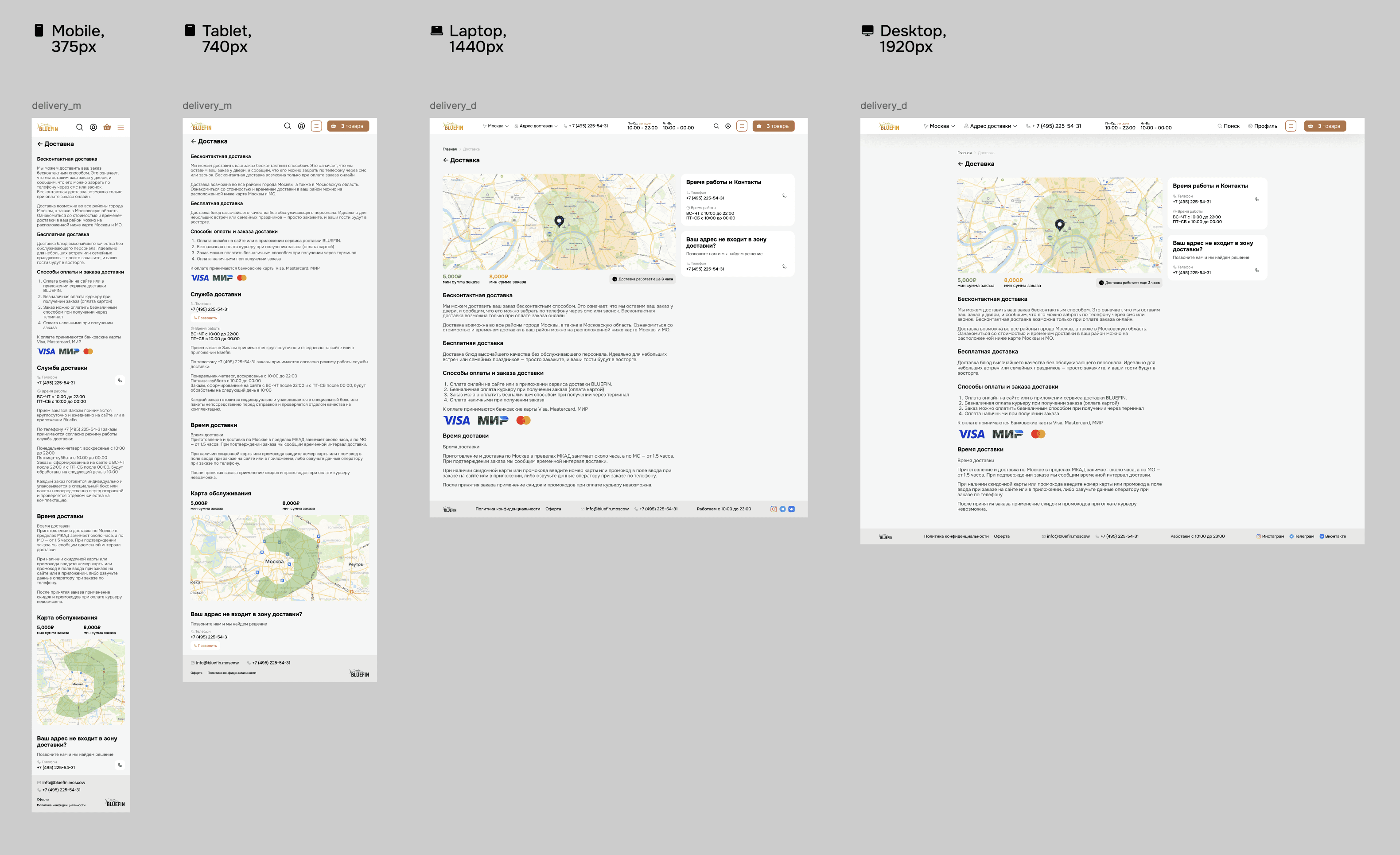Click the mobile Служба доставки phone call icon
This screenshot has height=855, width=1400.
(x=120, y=380)
